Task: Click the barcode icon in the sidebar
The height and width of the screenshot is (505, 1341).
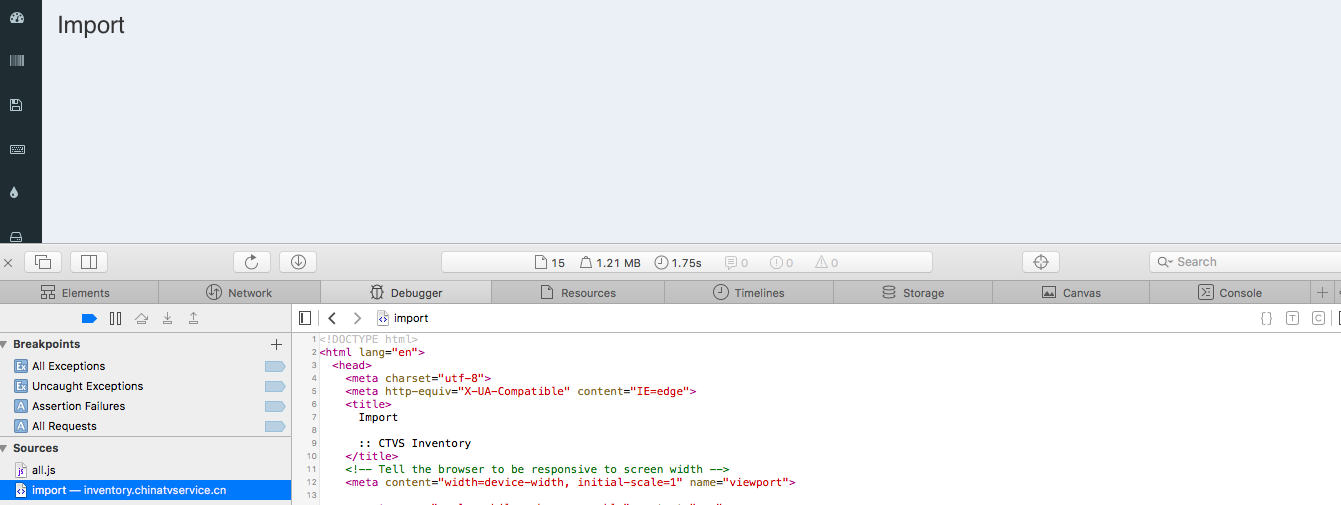Action: [x=16, y=61]
